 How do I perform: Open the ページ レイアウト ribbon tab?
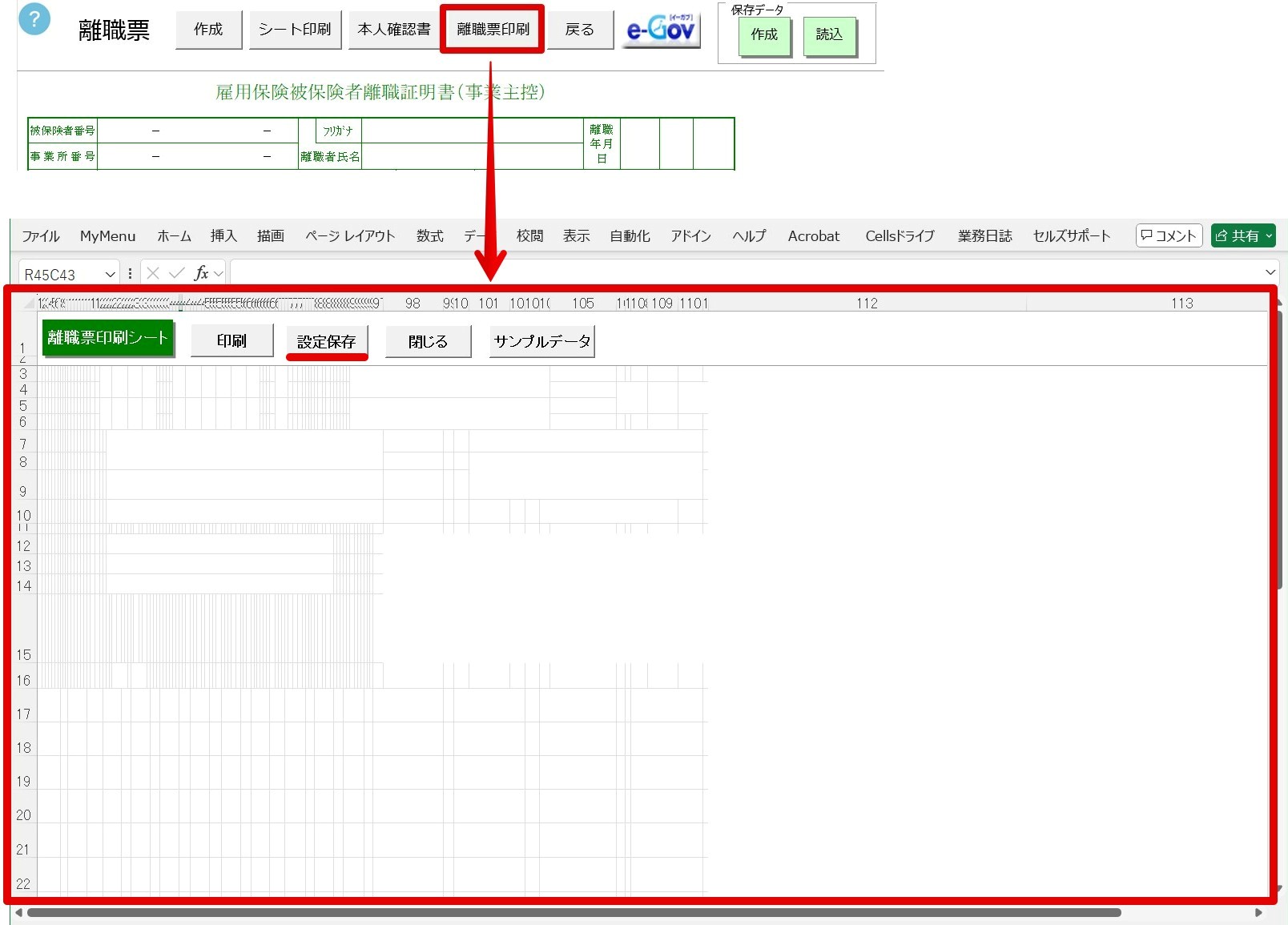[x=350, y=235]
